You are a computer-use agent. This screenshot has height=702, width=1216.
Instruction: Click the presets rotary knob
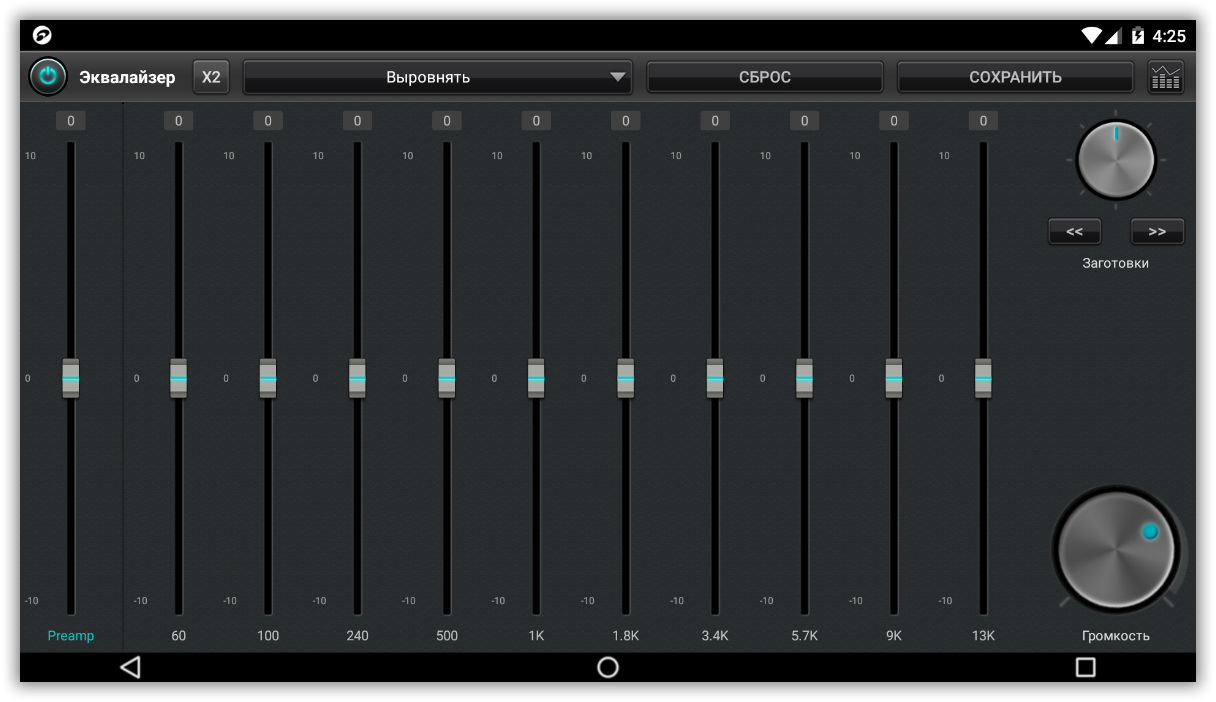click(1115, 160)
